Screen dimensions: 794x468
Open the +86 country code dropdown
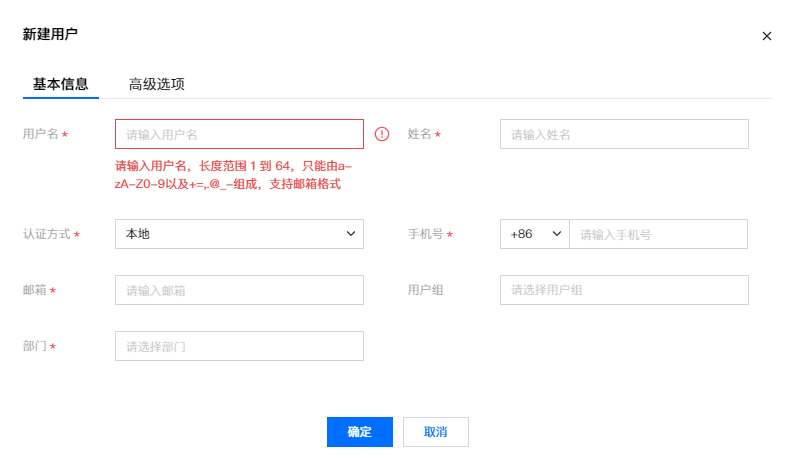coord(534,234)
